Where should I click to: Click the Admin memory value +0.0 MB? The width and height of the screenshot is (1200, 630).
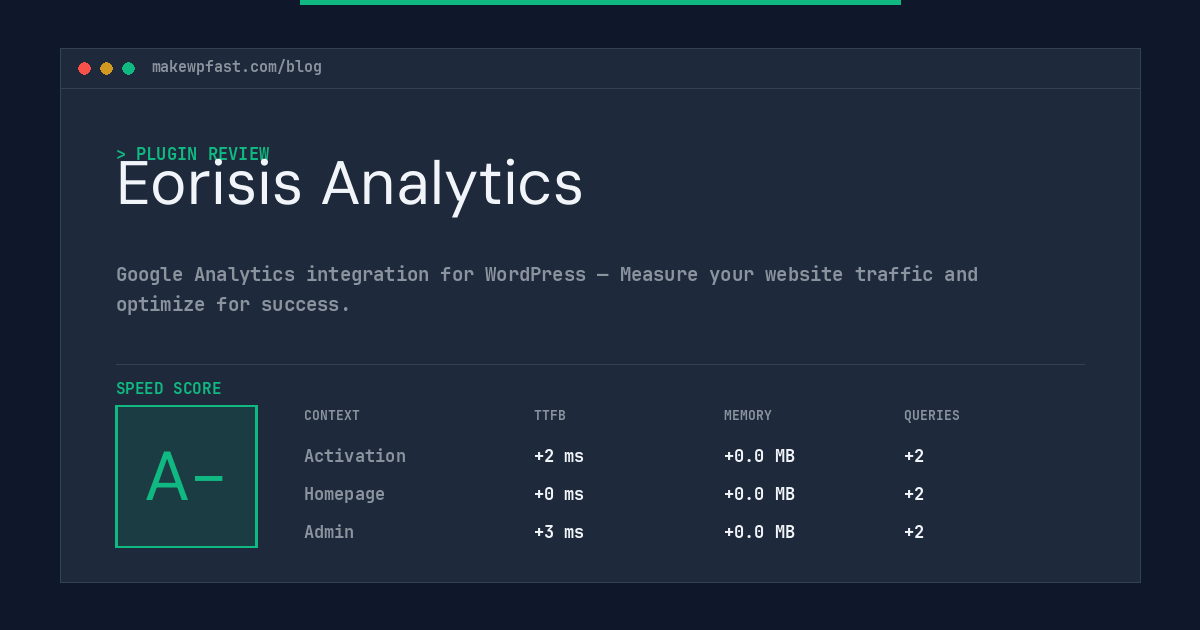click(x=759, y=532)
